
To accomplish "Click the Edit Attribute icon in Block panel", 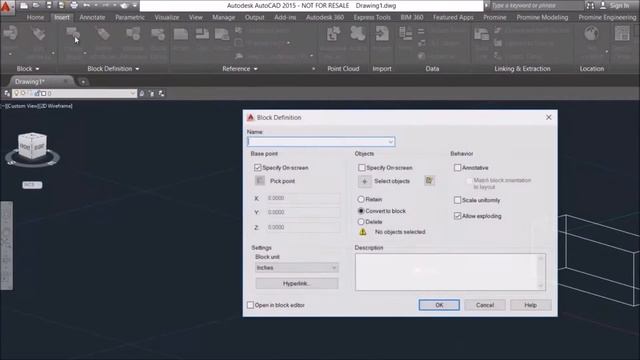I will click(x=39, y=34).
